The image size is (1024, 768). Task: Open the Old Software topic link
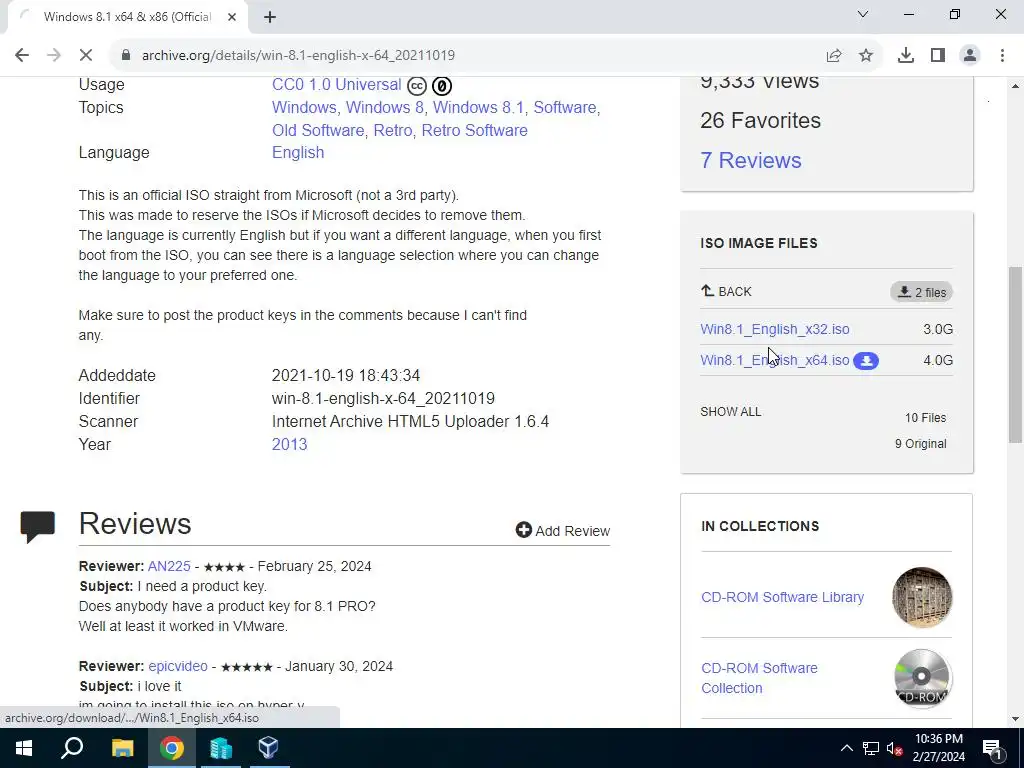tap(318, 131)
